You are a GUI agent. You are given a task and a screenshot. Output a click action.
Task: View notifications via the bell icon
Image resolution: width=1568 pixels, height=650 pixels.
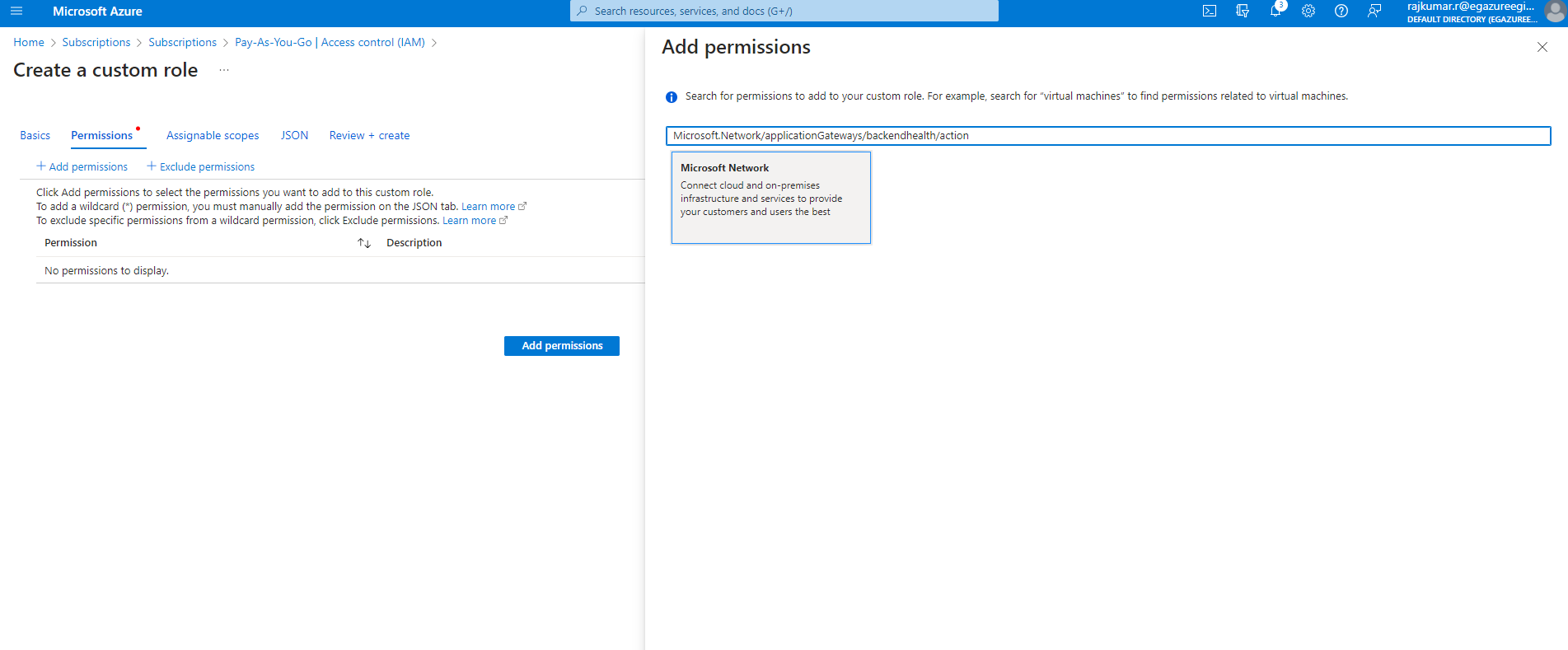(x=1275, y=12)
